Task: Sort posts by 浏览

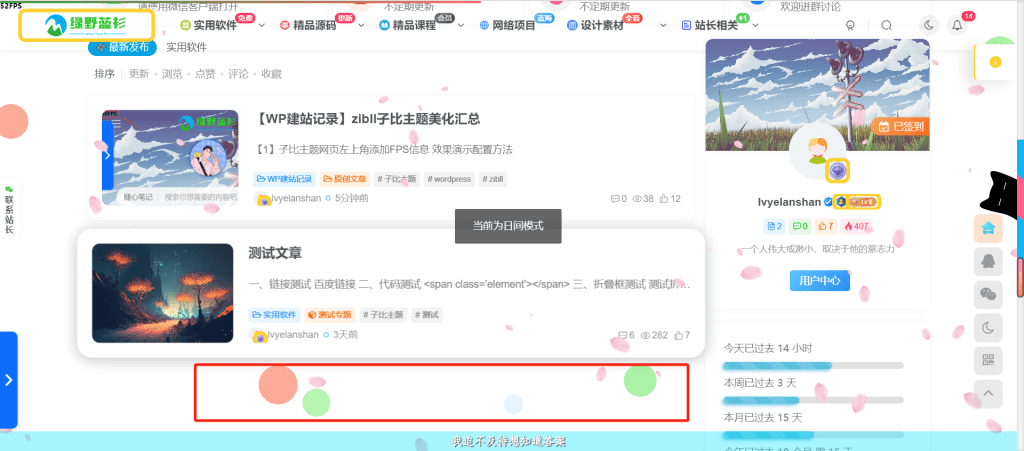Action: [x=172, y=74]
